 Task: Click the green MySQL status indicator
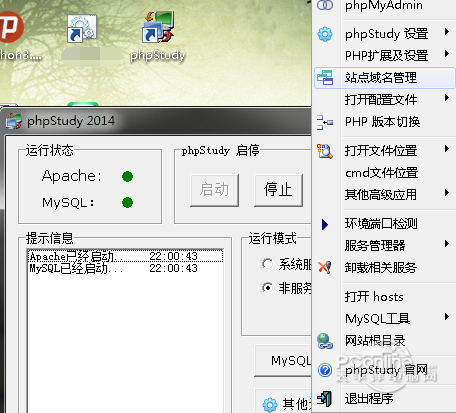click(128, 202)
